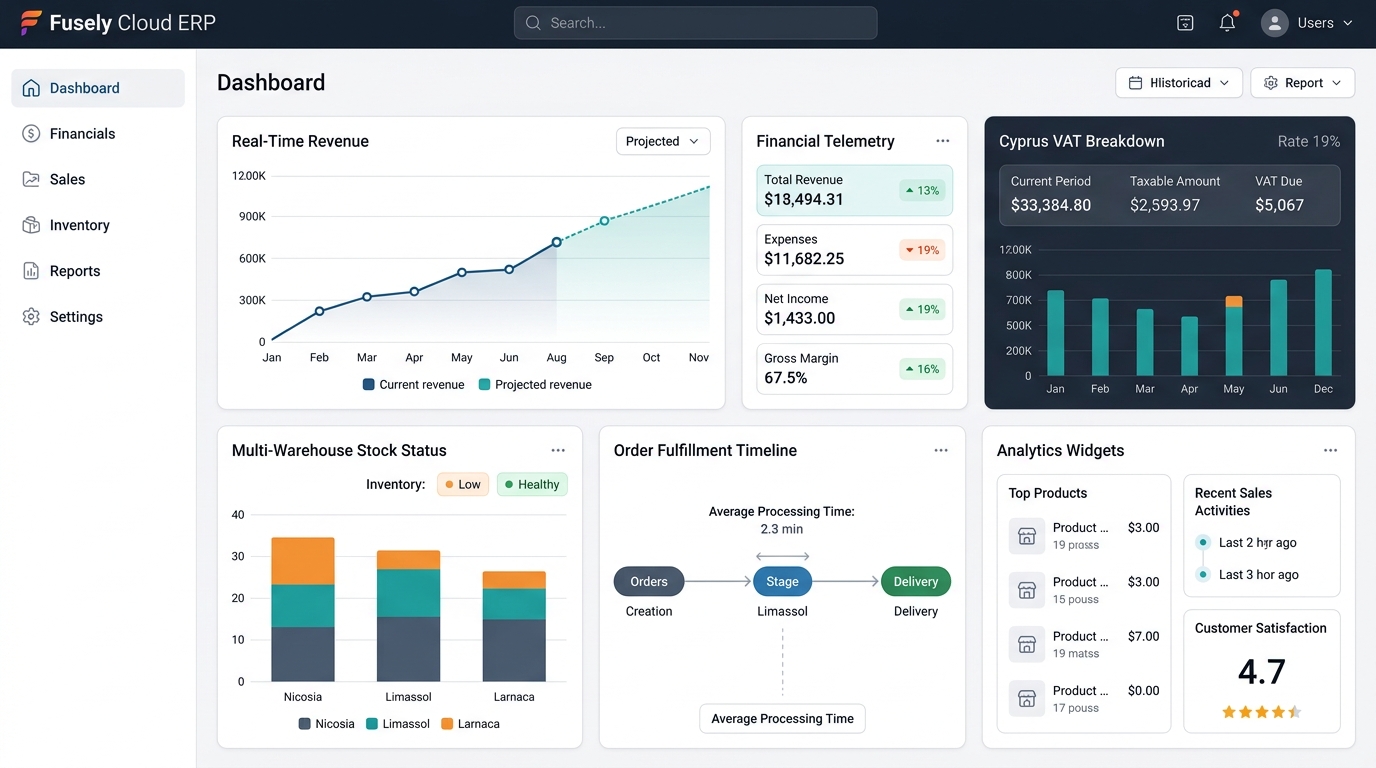Open the Report dropdown
Screen dimensions: 1376x768
[x=1303, y=83]
